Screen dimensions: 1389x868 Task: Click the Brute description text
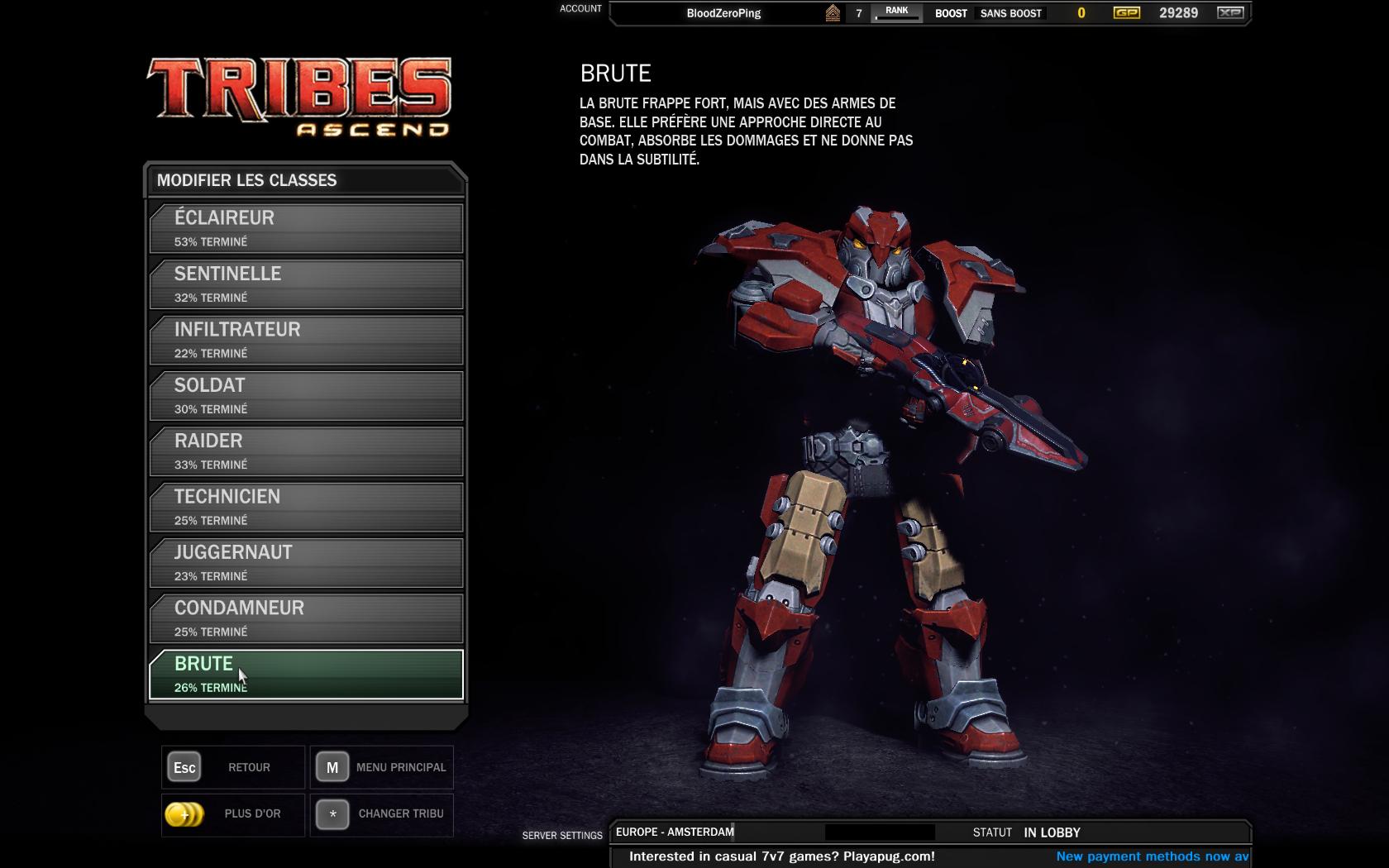point(747,131)
